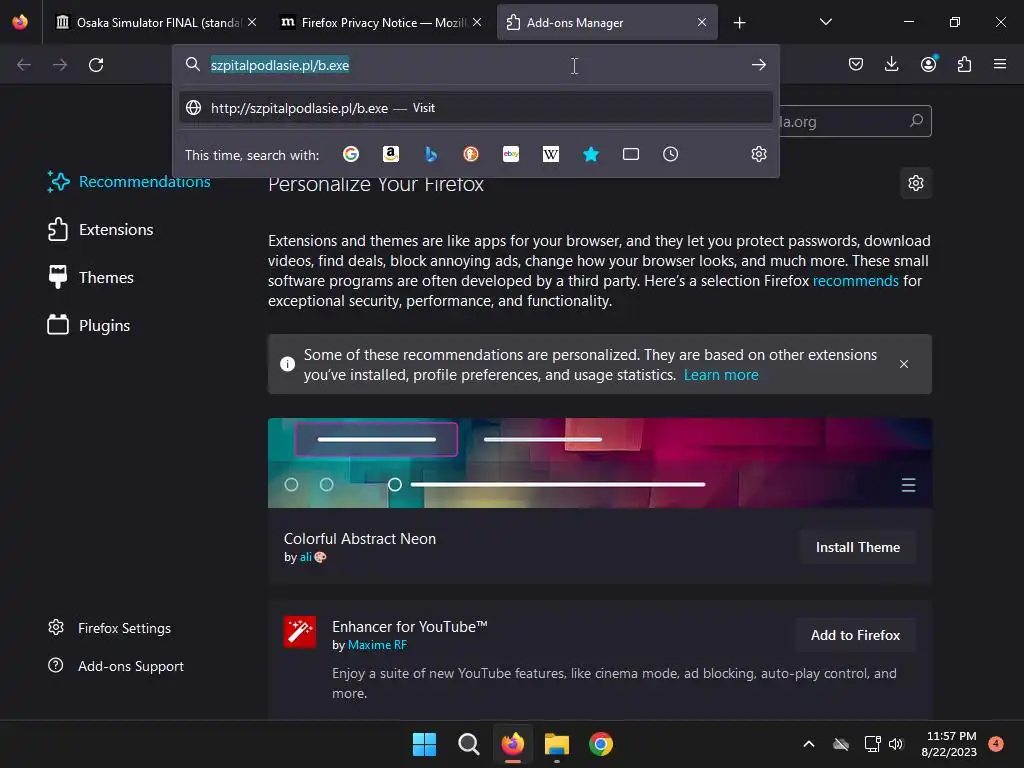Open Windows taskbar search
Image resolution: width=1024 pixels, height=768 pixels.
click(468, 744)
